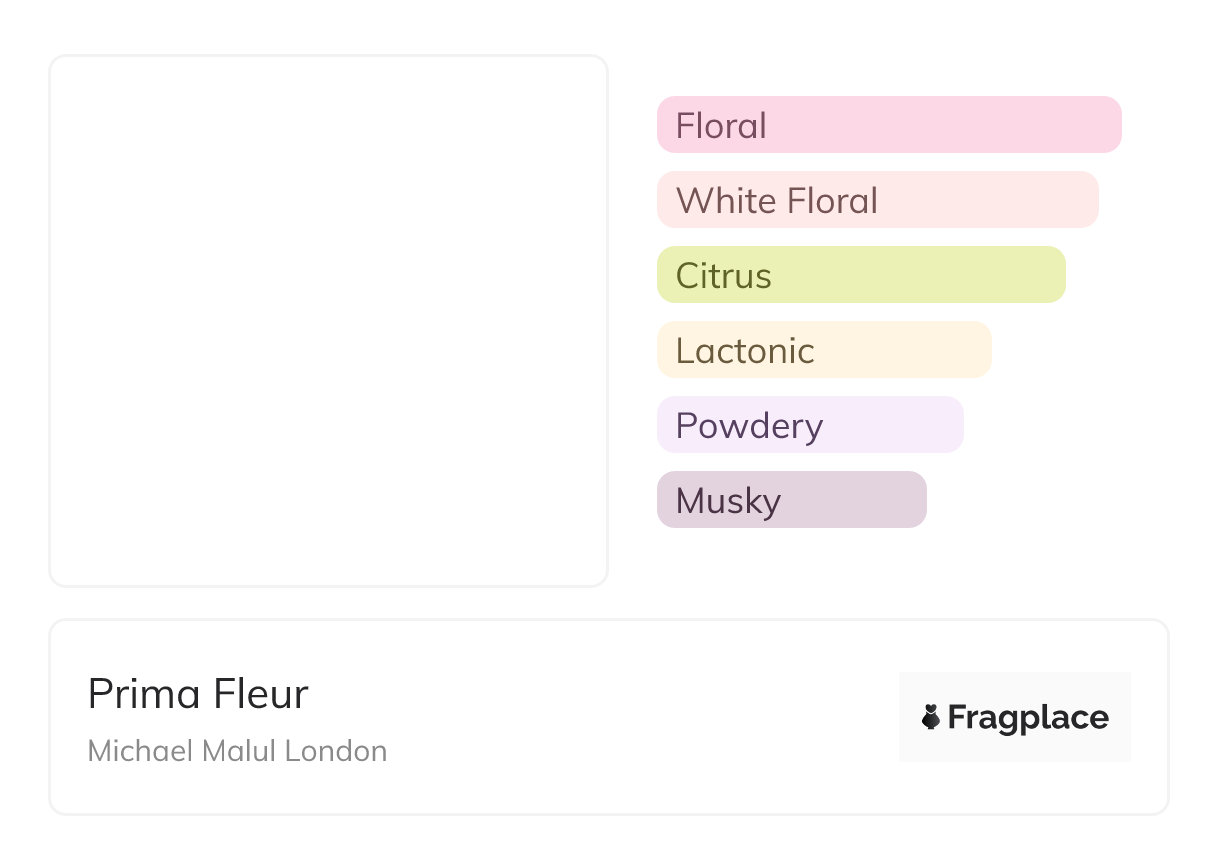Screen dimensions: 1218x864
Task: Pick the lavender Powdery accord bar
Action: coord(890,425)
